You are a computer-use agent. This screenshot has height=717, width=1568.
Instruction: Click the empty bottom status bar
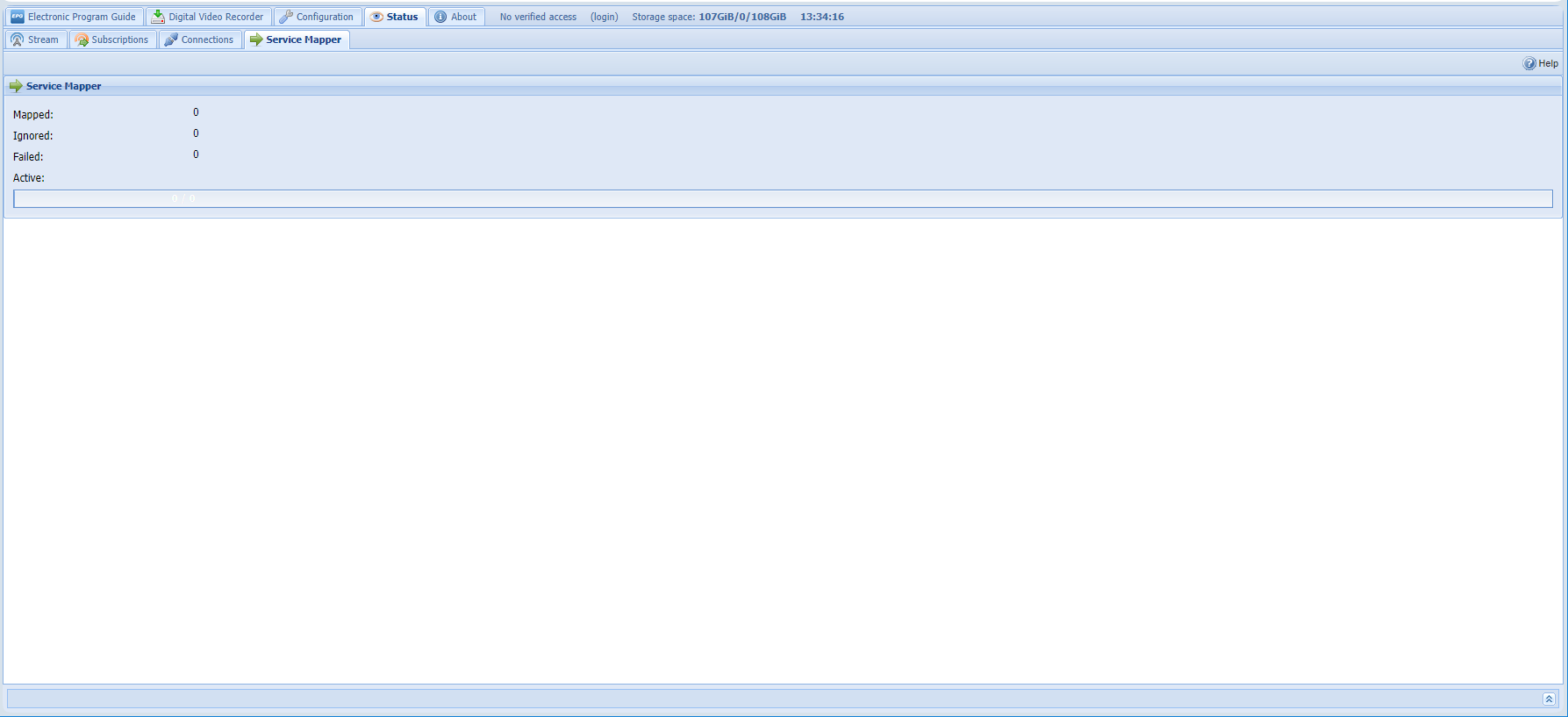[772, 699]
